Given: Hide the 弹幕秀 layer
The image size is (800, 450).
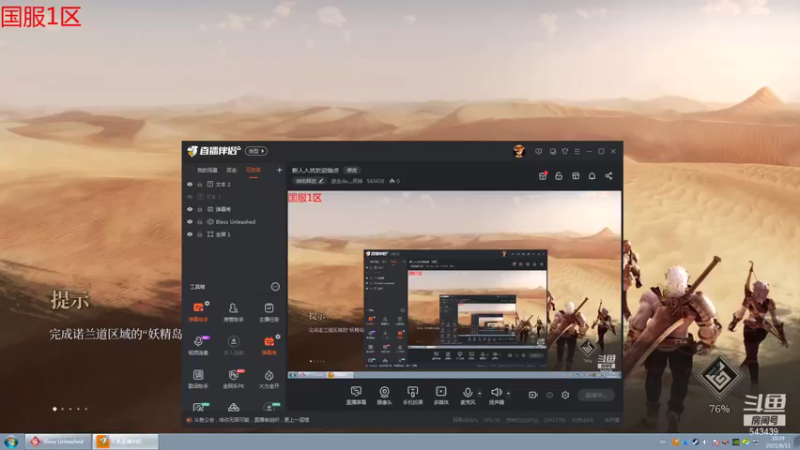Looking at the screenshot, I should [x=190, y=209].
